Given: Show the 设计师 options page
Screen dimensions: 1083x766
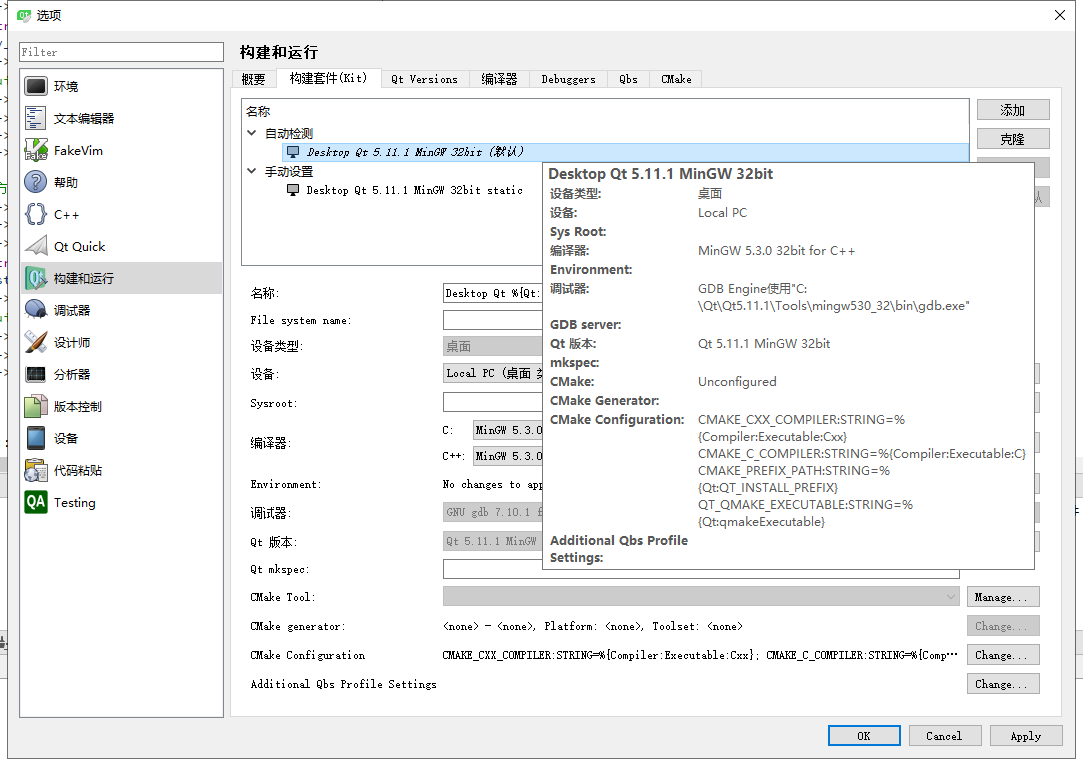Looking at the screenshot, I should (121, 342).
